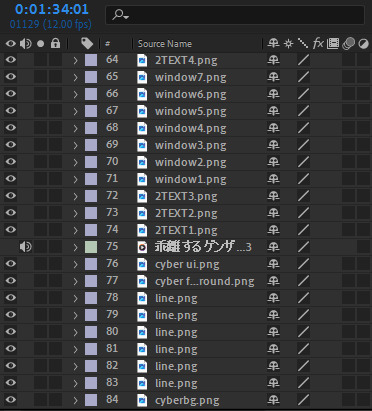Toggle Quality switch for cyber ui.png
The image size is (372, 411).
303,264
